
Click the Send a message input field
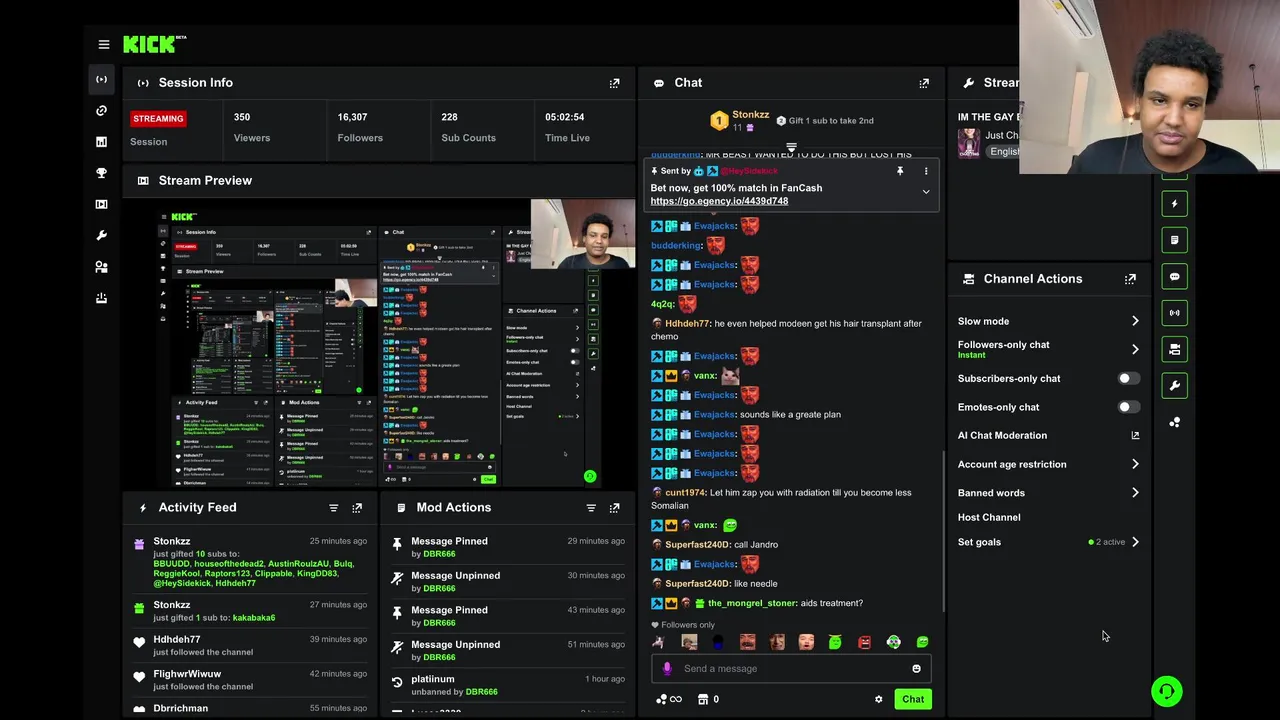(x=790, y=669)
